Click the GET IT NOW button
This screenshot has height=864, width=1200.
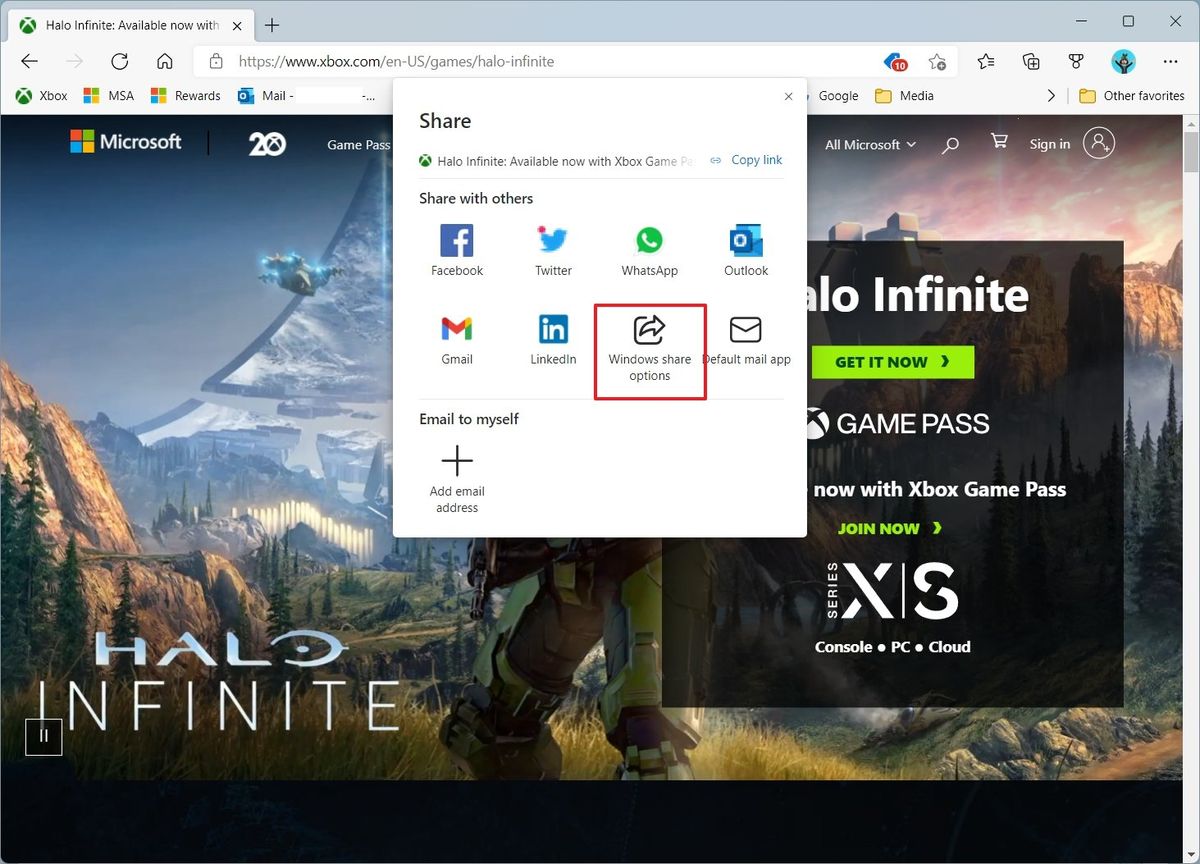[x=891, y=362]
